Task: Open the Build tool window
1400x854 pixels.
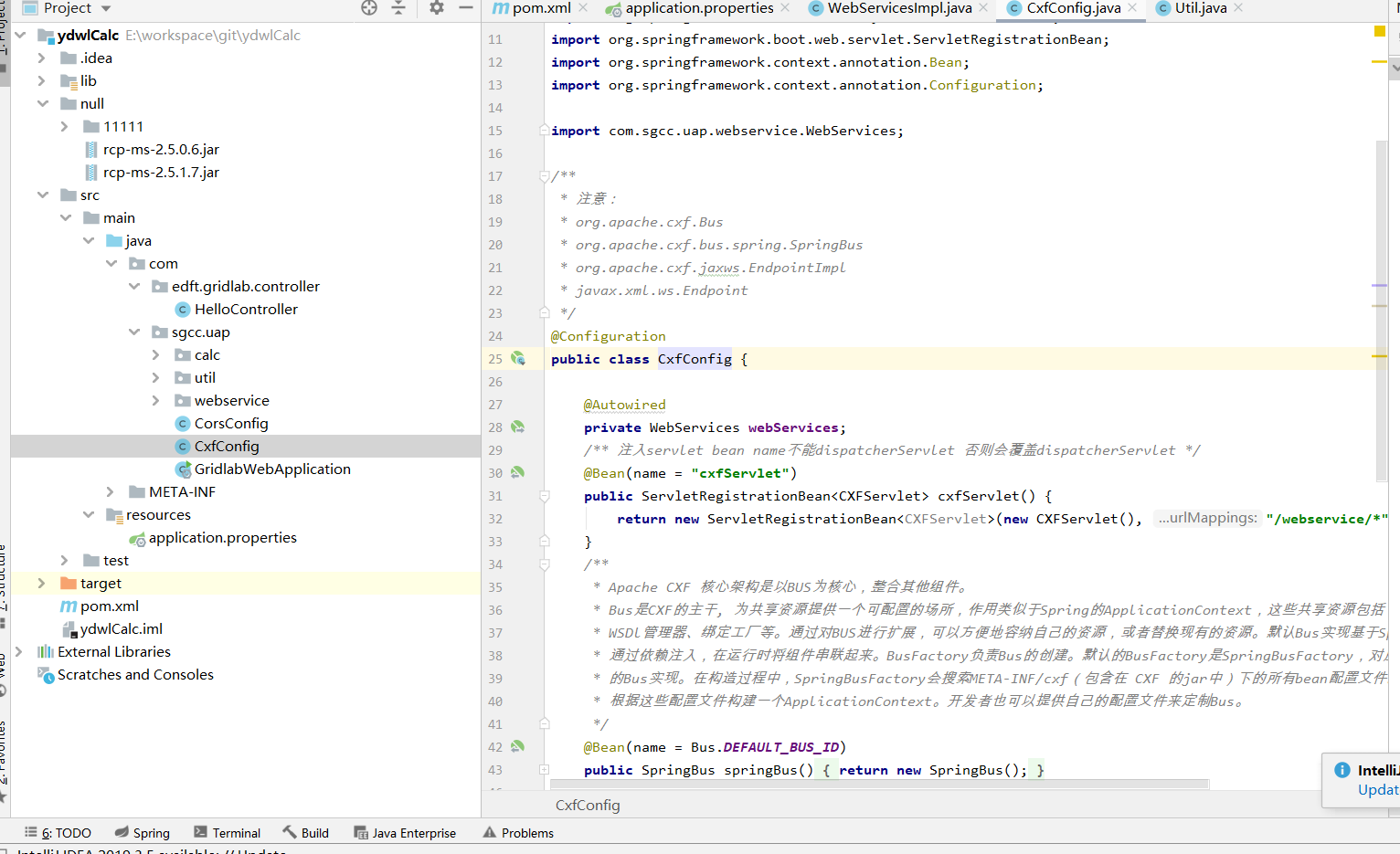Action: pos(306,833)
